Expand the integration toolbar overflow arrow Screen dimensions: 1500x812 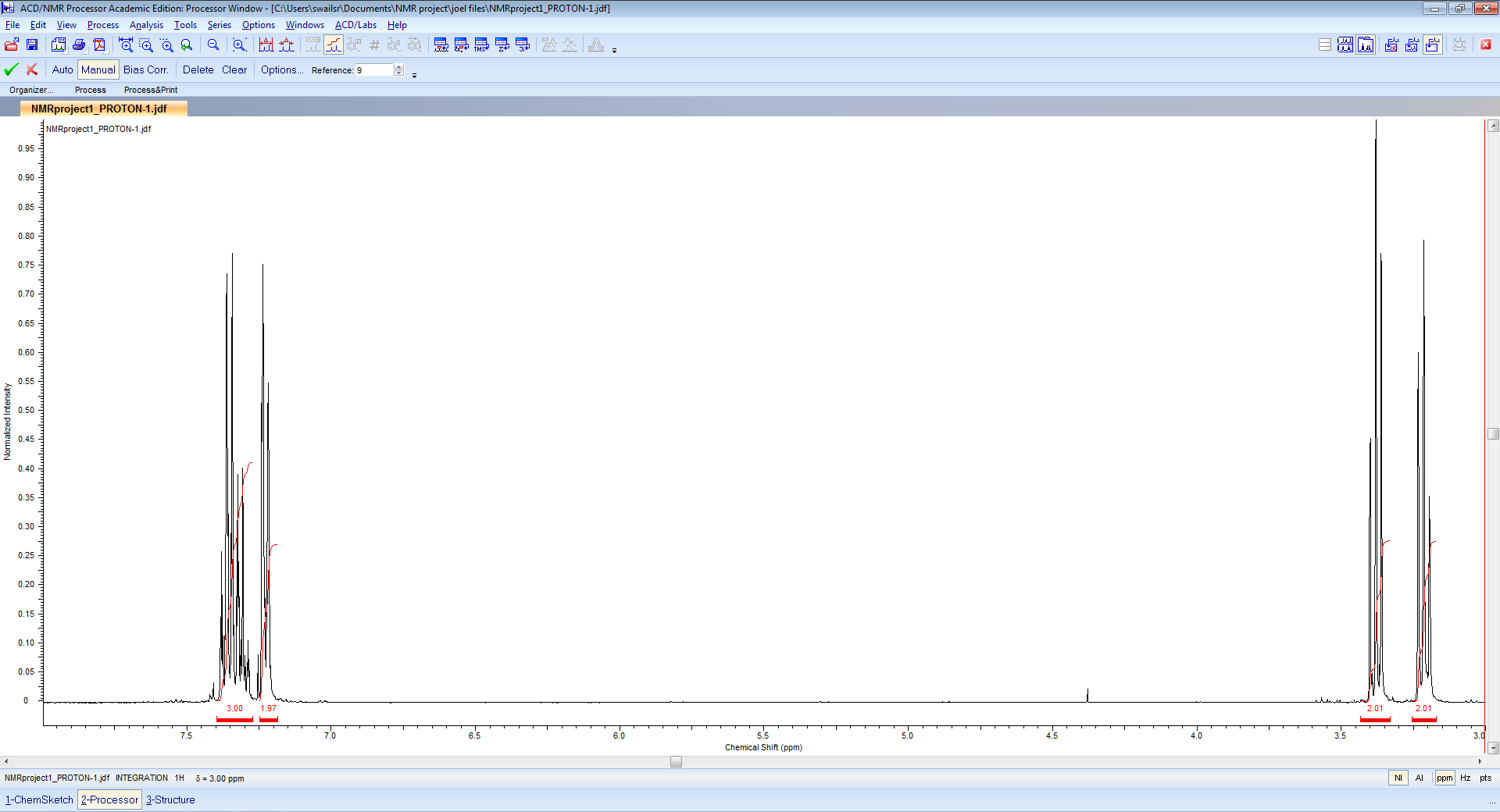(x=414, y=74)
